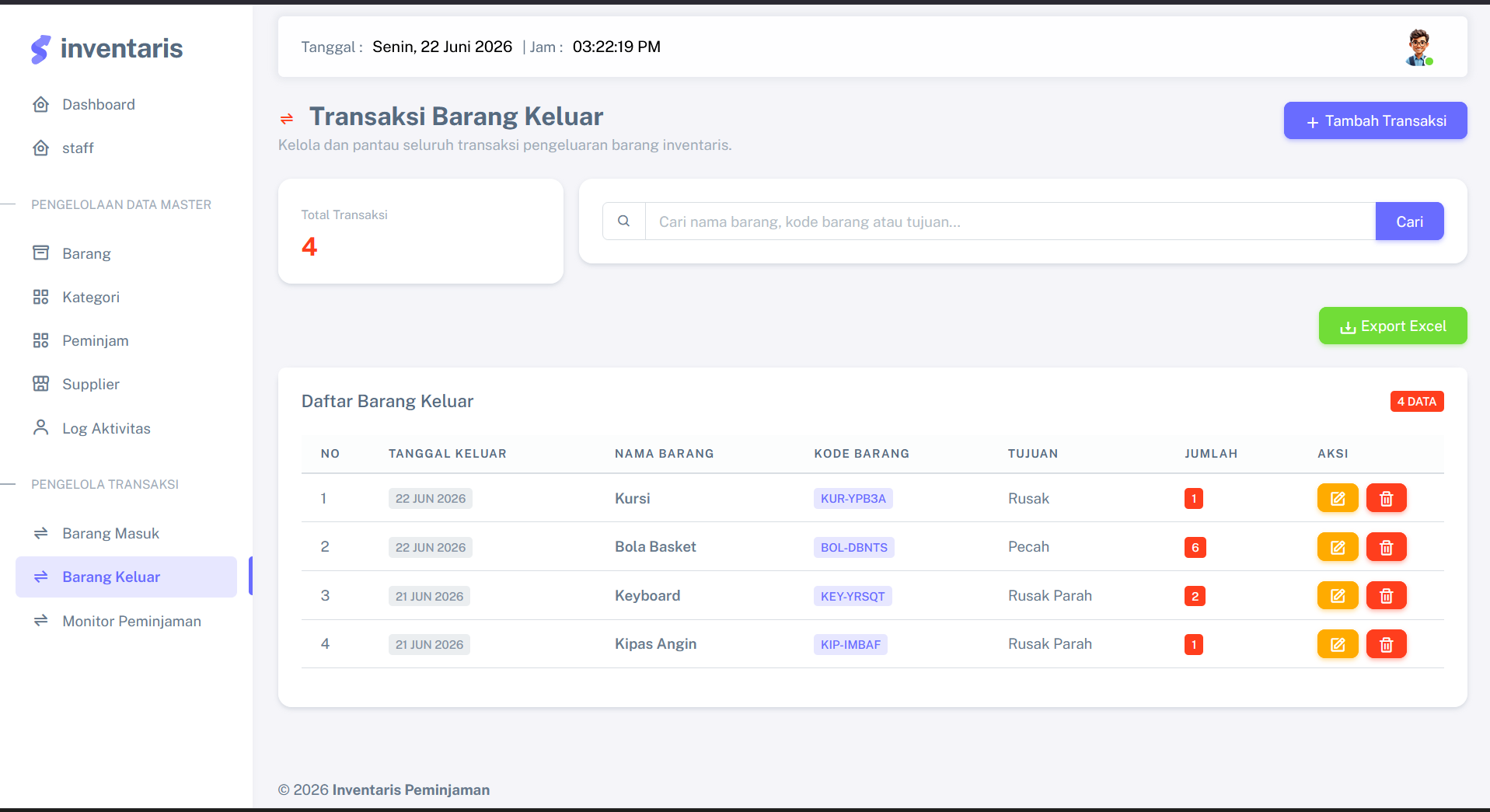Focus the search input for nama barang
The width and height of the screenshot is (1490, 812).
1010,221
